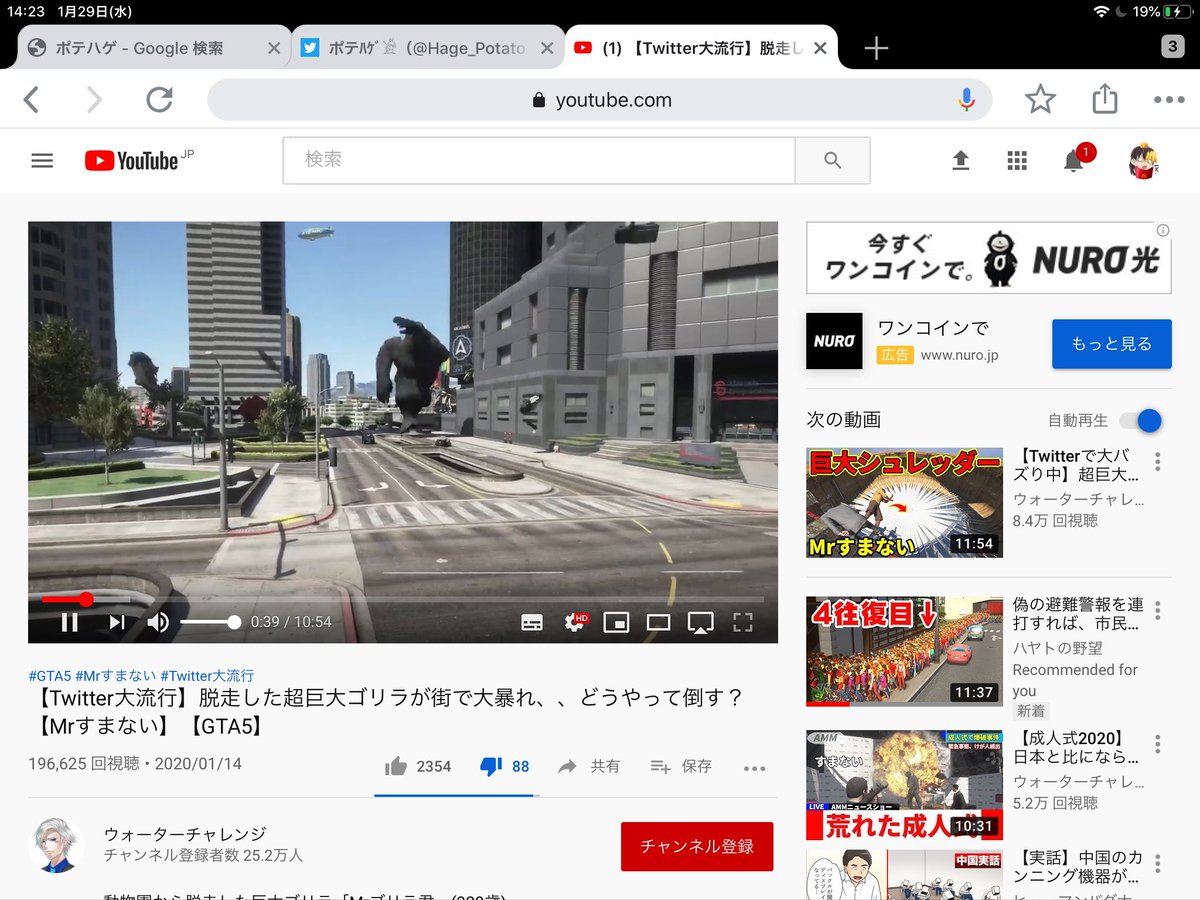Open 4往復目 video thumbnail
Image resolution: width=1200 pixels, height=900 pixels.
tap(905, 651)
